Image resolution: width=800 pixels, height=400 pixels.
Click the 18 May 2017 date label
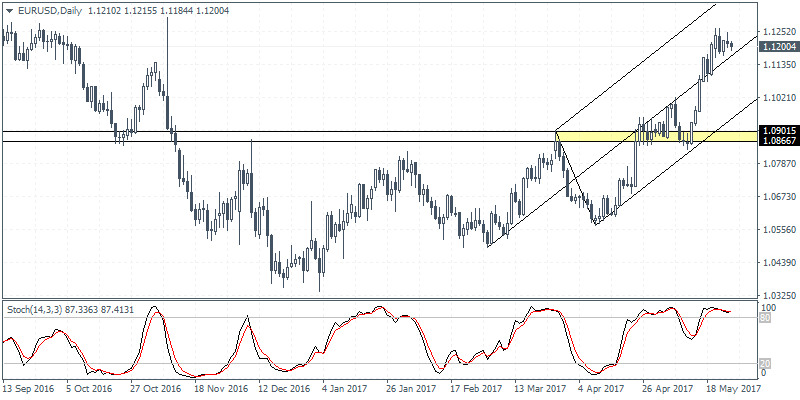pos(732,388)
